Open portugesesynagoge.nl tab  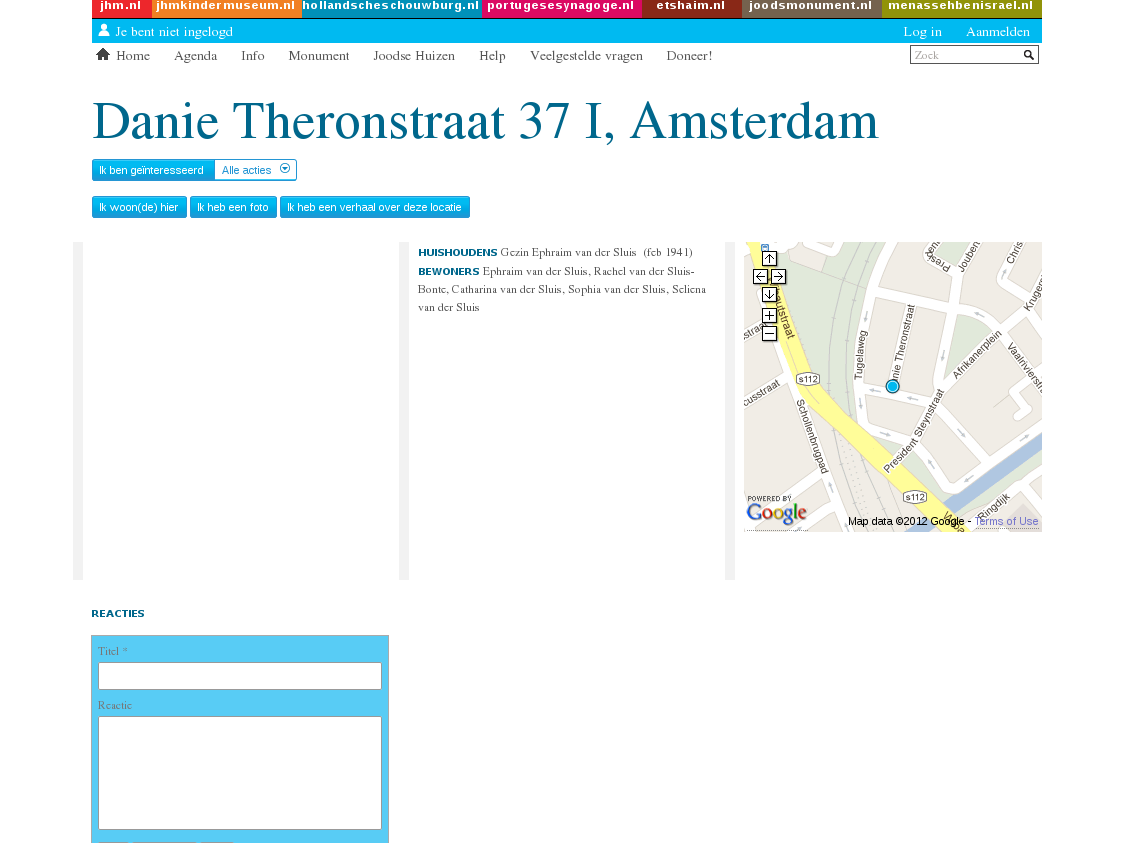coord(561,7)
